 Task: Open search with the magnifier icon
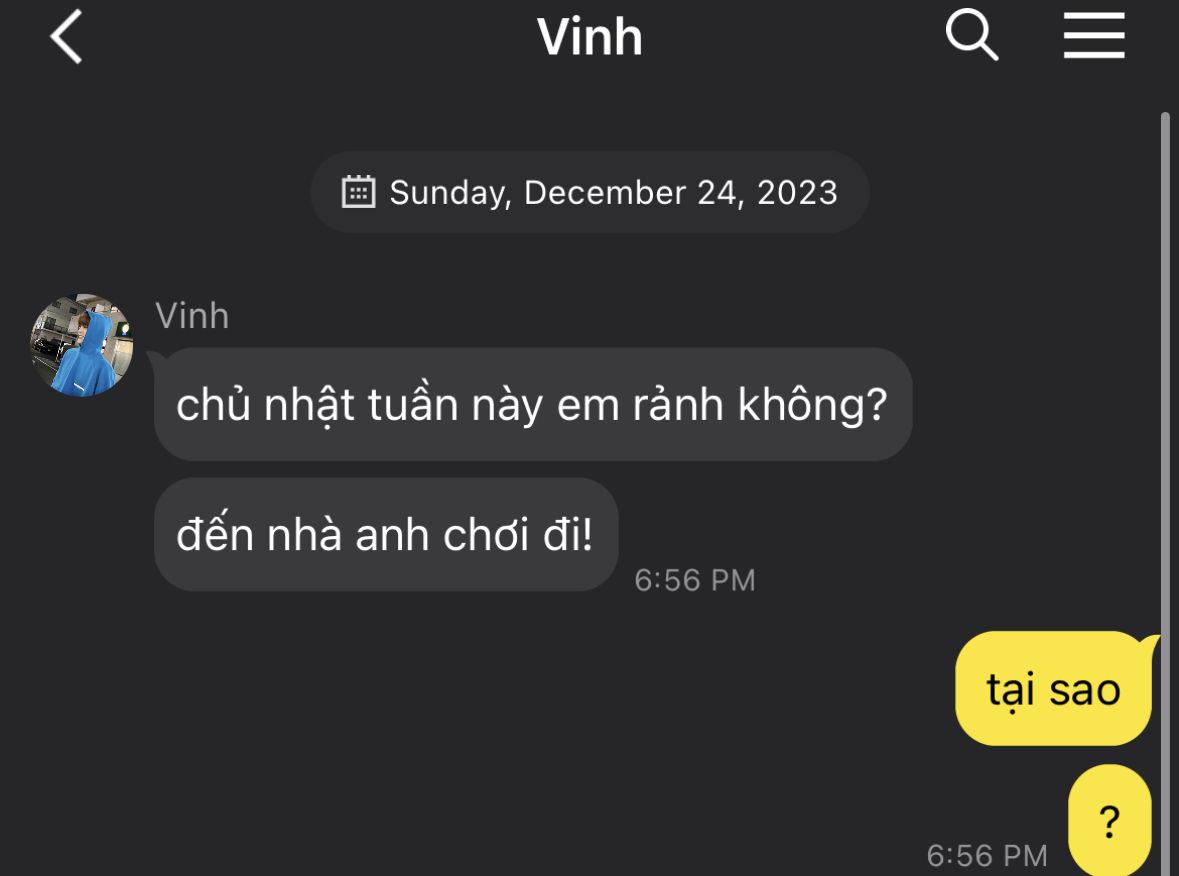(x=971, y=35)
